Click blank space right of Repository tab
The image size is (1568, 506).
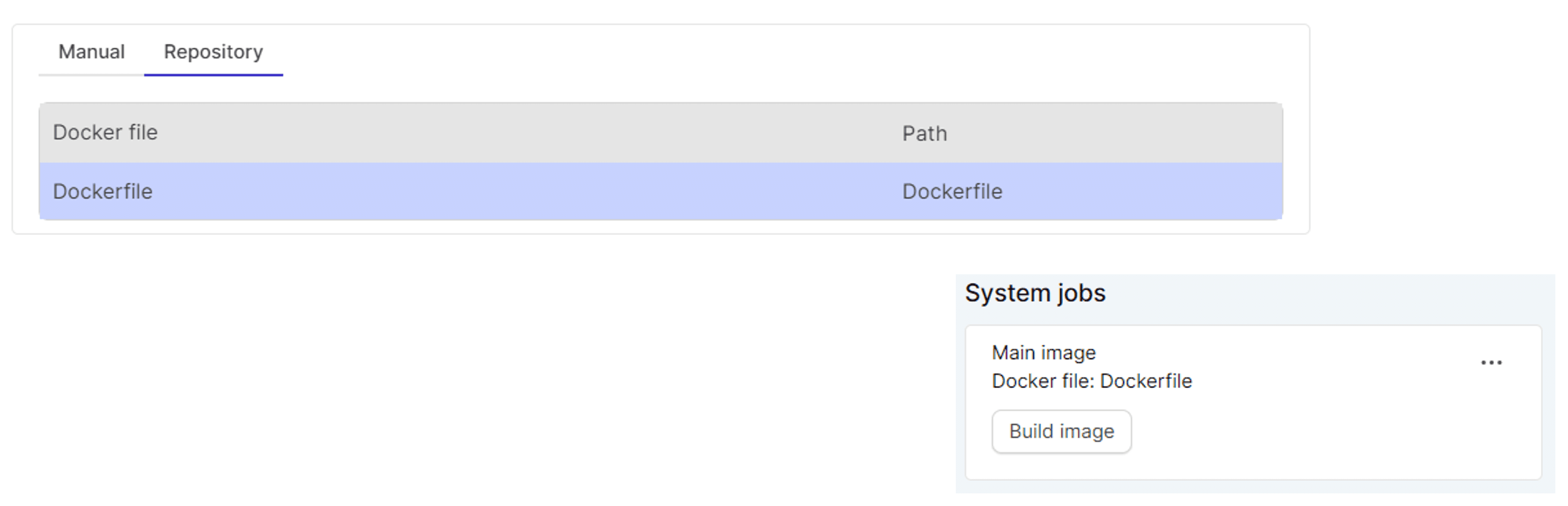pyautogui.click(x=731, y=52)
